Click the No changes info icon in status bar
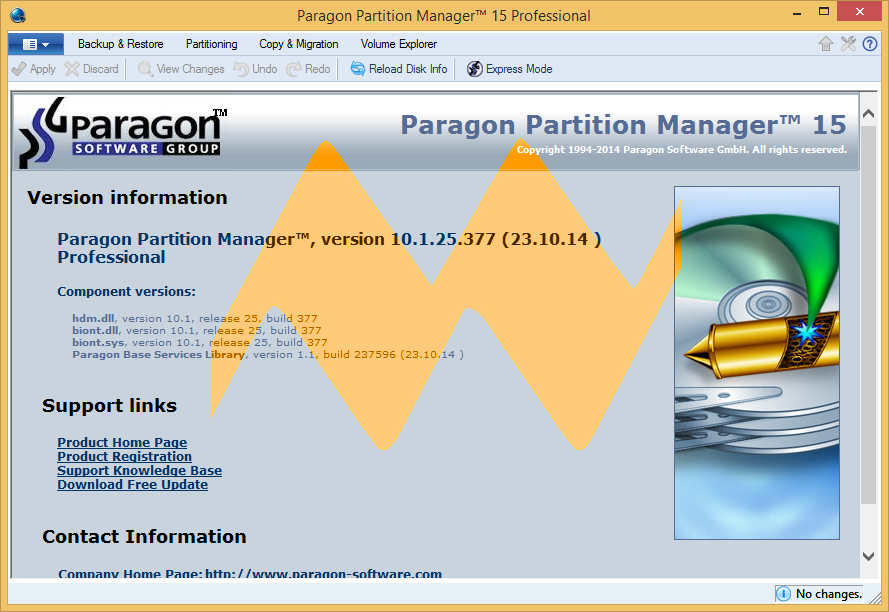 [x=783, y=594]
